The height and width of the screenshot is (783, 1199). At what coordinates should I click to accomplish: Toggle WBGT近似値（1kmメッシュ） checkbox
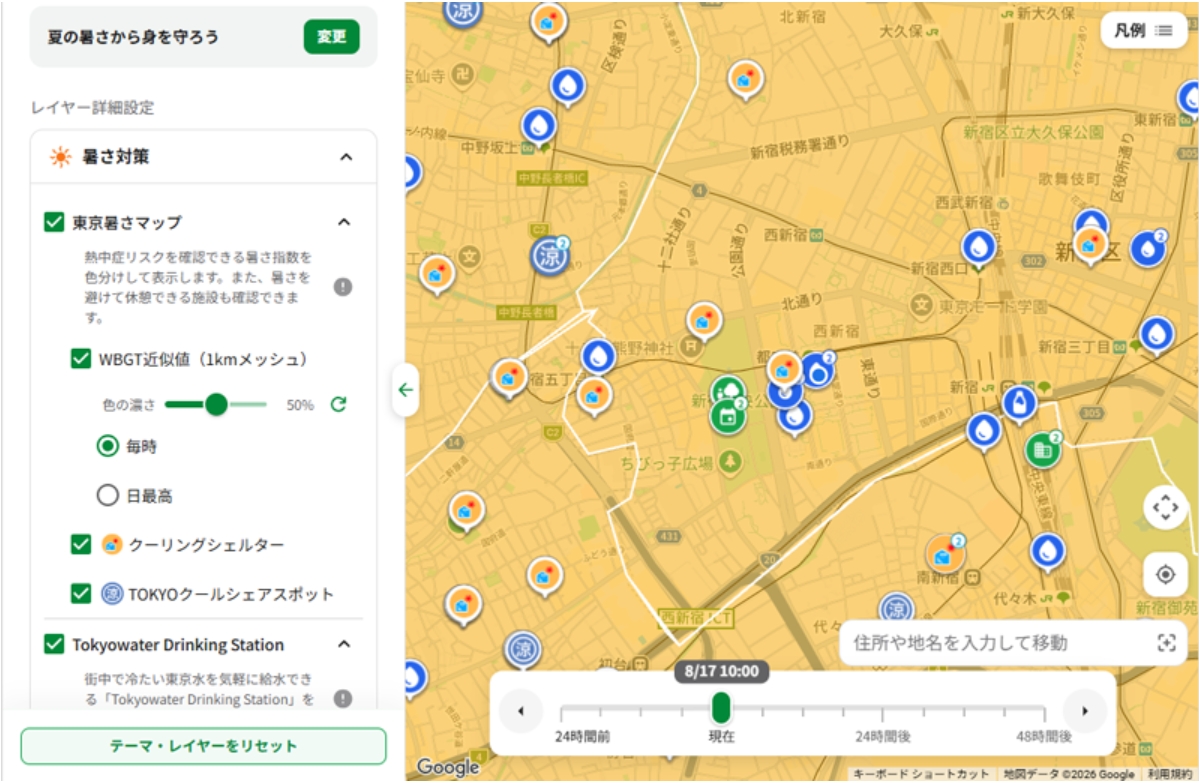click(80, 359)
